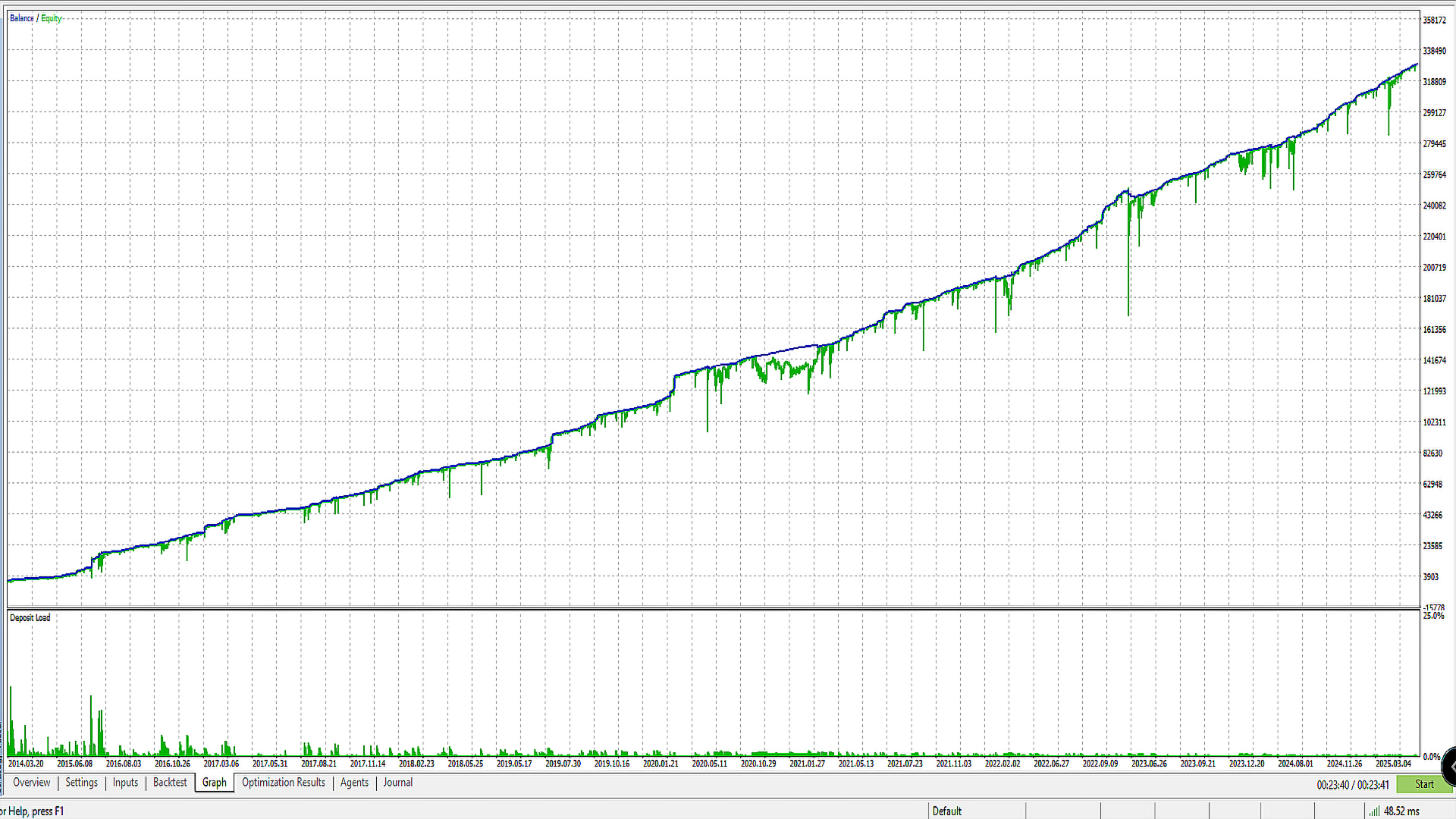Click the 2020.05.11 date marker
This screenshot has width=1456, height=819.
(710, 764)
